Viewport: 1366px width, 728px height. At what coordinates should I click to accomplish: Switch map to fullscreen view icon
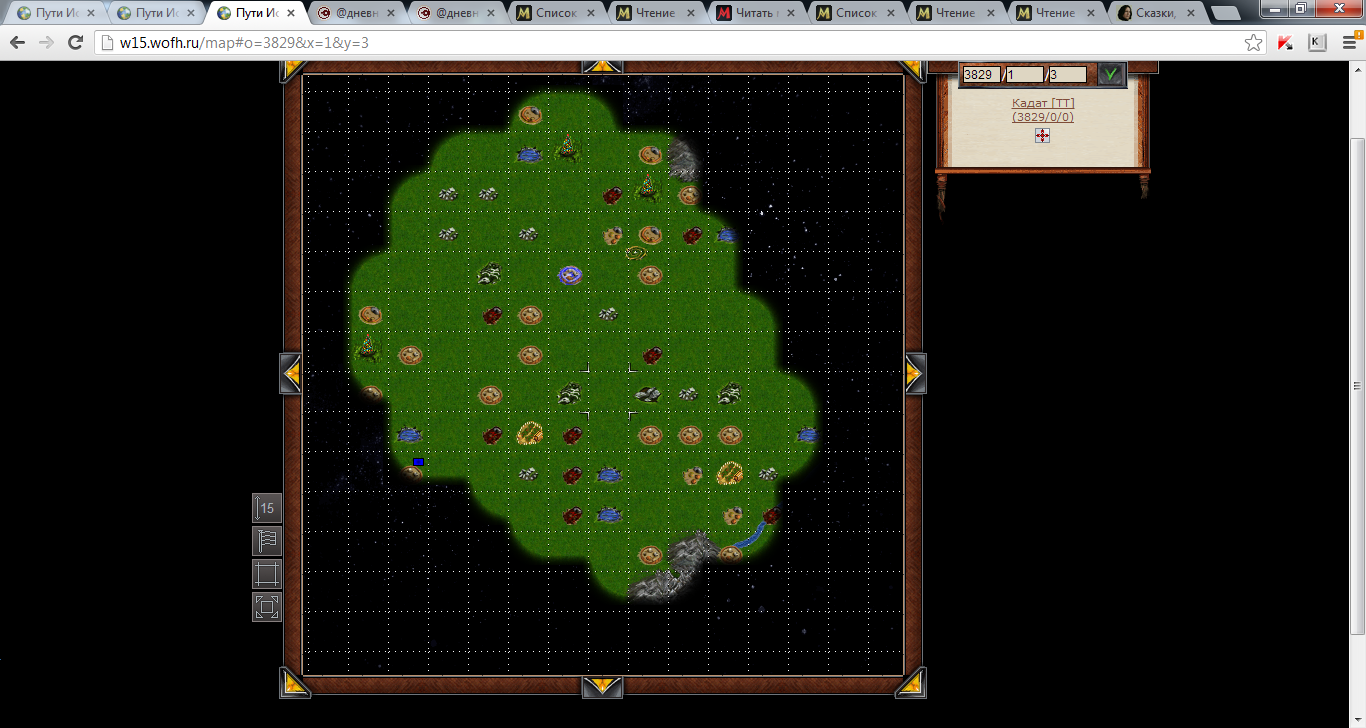coord(267,607)
